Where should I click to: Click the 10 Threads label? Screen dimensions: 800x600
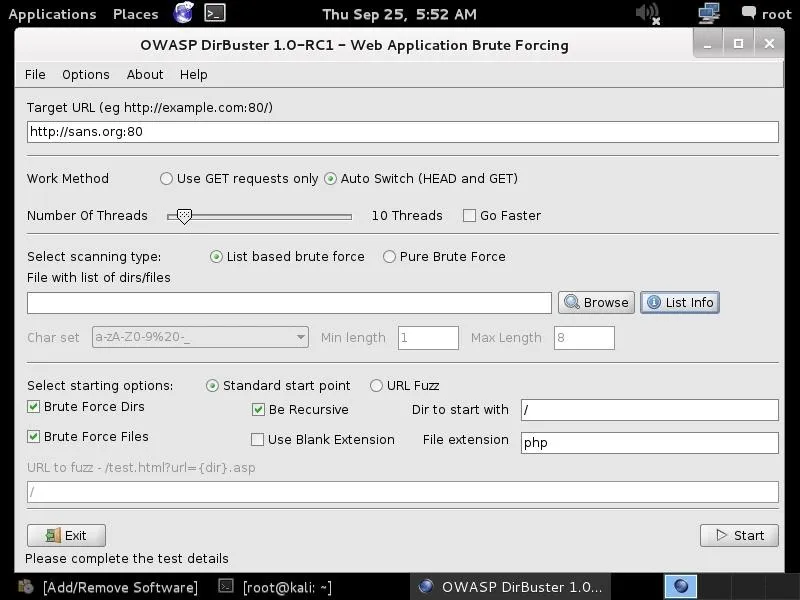407,216
